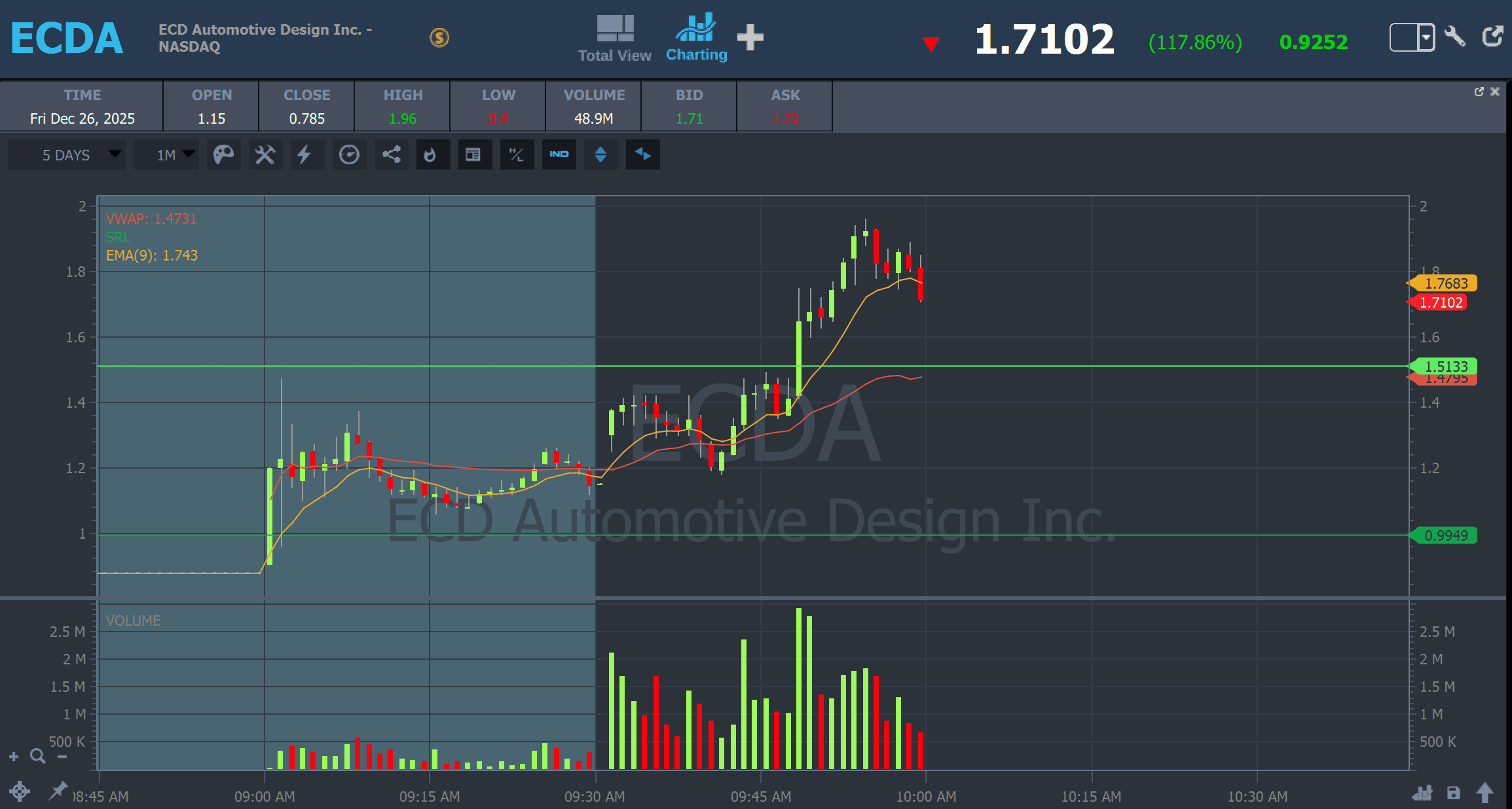Click the news panel toggle button
Viewport: 1512px width, 809px height.
click(473, 155)
